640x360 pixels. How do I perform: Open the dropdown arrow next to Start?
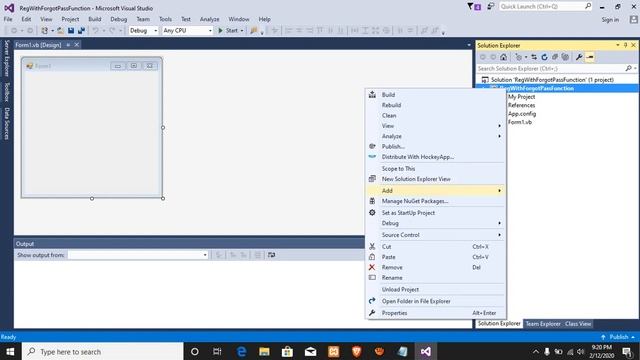click(x=242, y=31)
